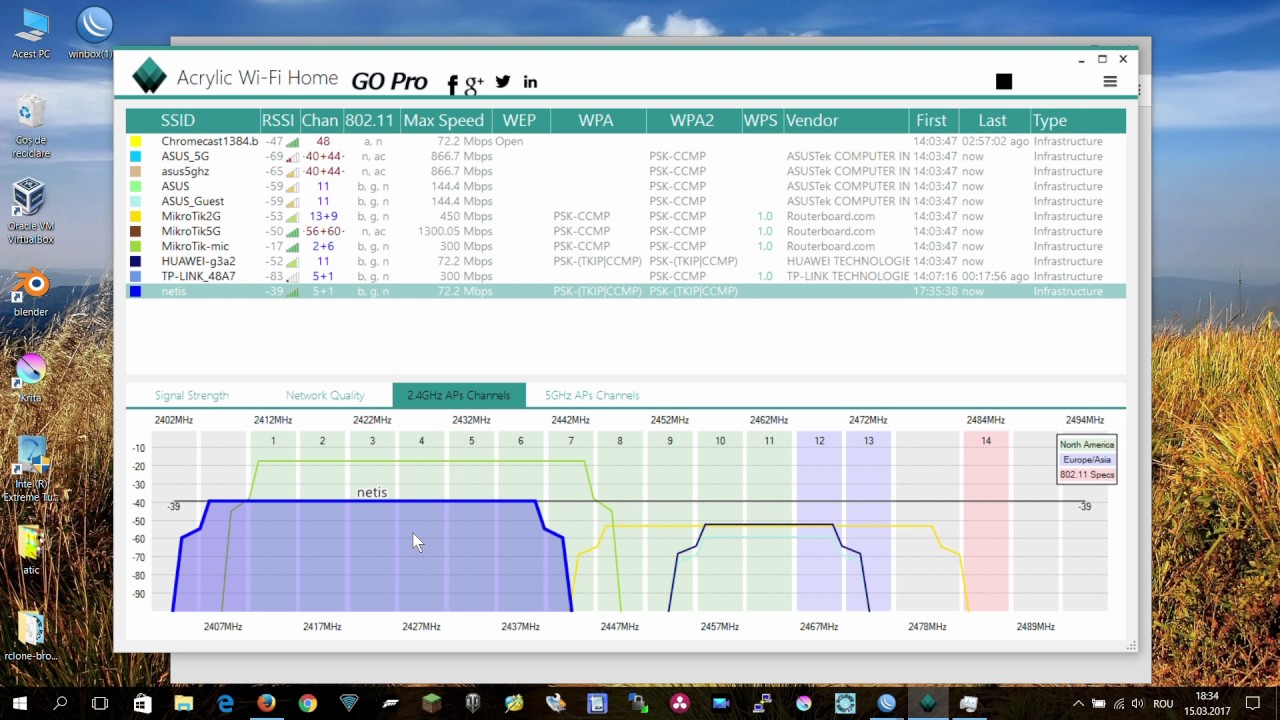
Task: Open the atic desktop folder
Action: click(31, 550)
